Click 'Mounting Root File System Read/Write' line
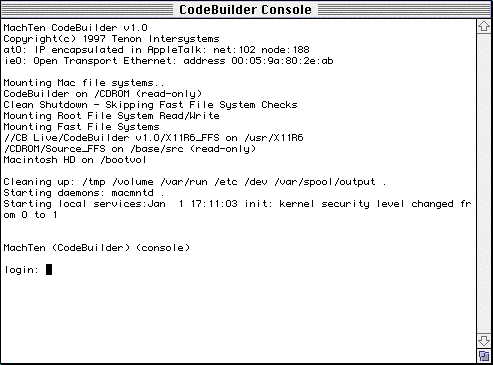The height and width of the screenshot is (365, 493). pos(111,116)
